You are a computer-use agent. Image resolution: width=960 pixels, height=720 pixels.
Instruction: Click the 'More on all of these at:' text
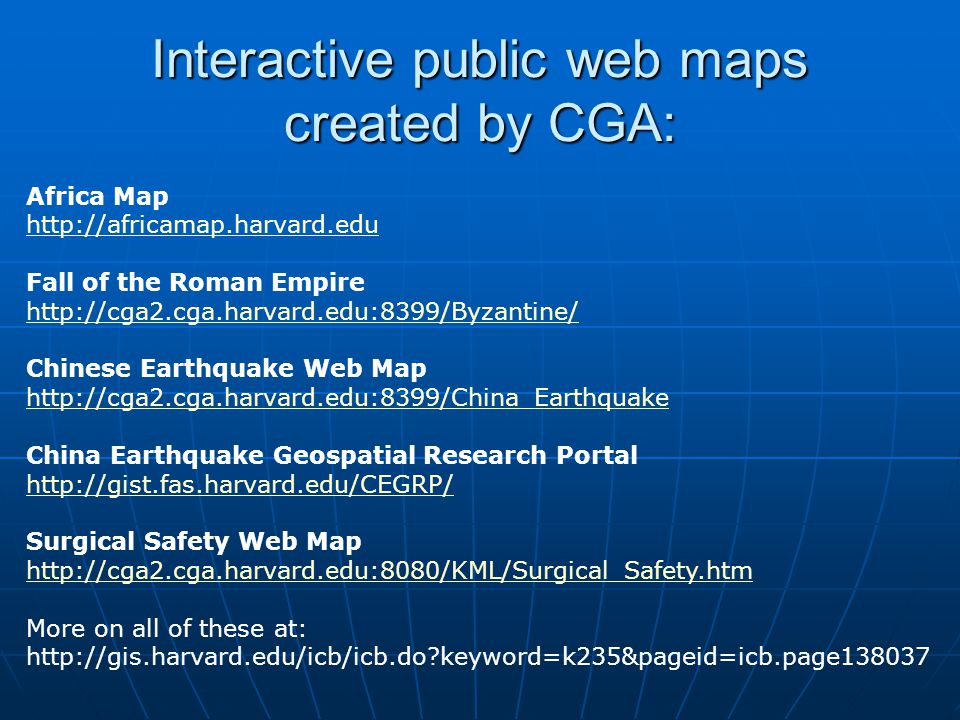click(166, 628)
